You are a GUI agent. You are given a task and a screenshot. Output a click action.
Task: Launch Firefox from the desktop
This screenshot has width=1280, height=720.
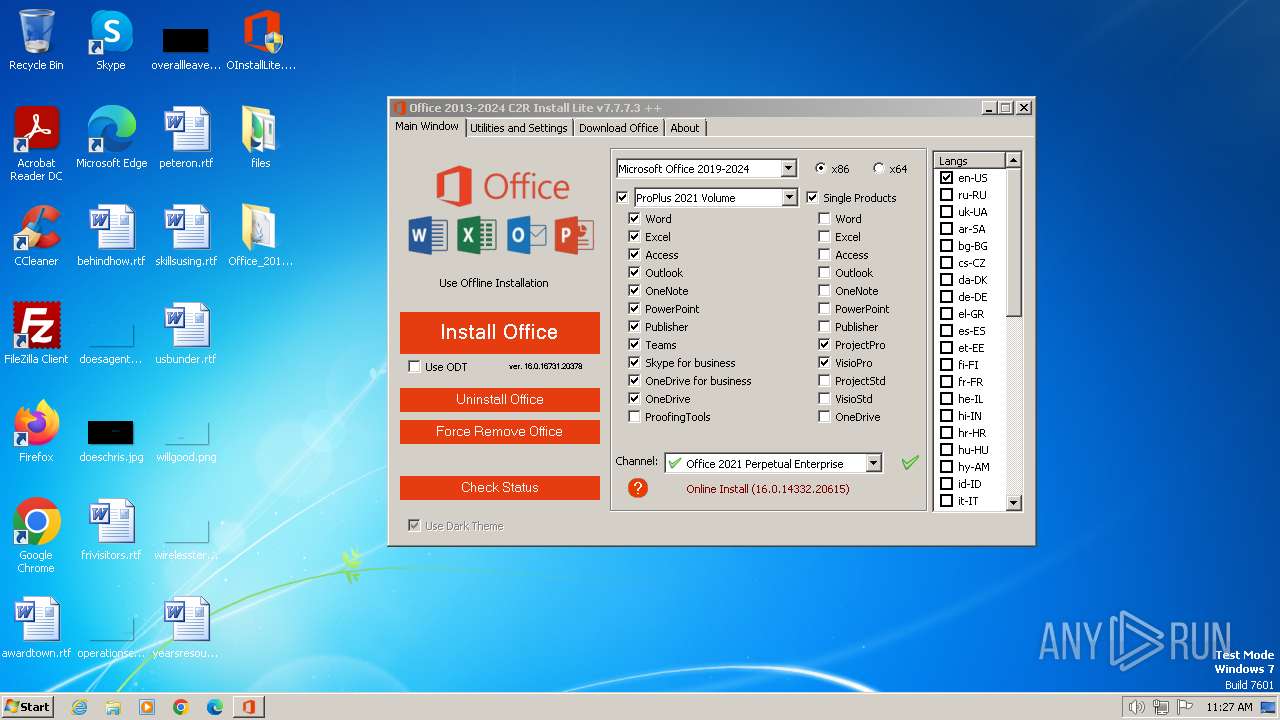[x=36, y=432]
